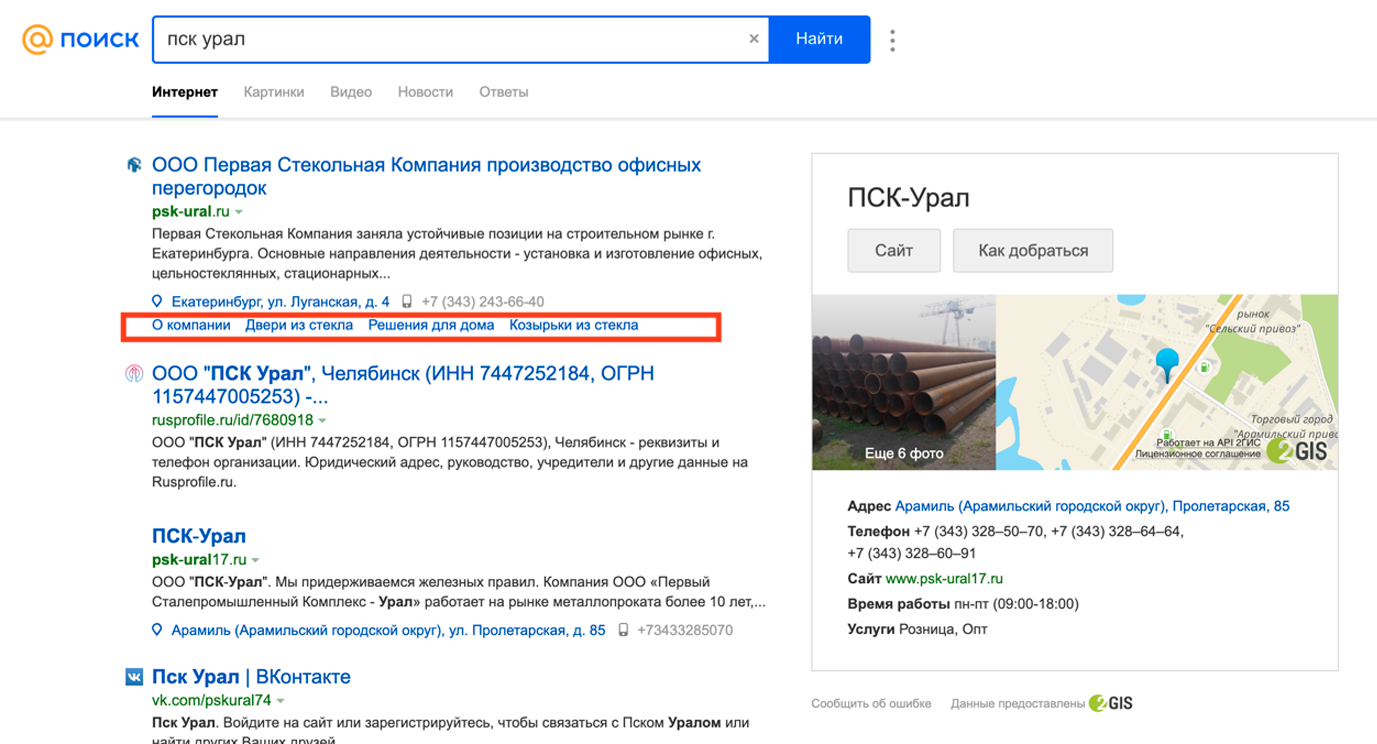
Task: Clear the search field with the X icon
Action: (x=754, y=40)
